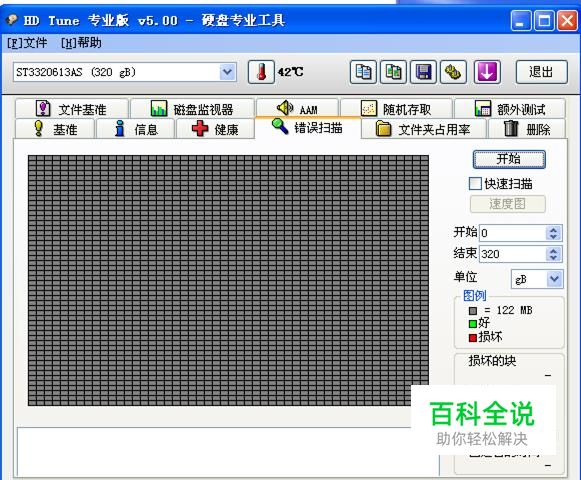Screen dimensions: 581x480
Task: Click the temperature thermometer icon
Action: (x=261, y=72)
